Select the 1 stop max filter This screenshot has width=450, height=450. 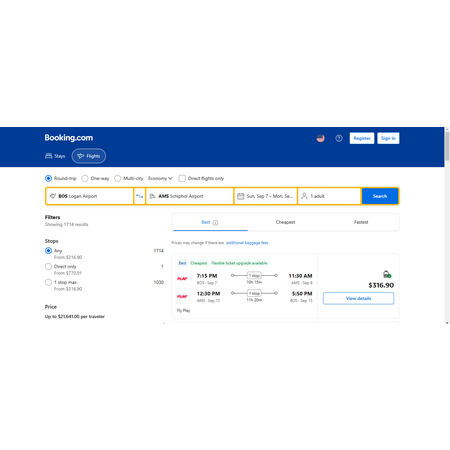click(x=48, y=282)
